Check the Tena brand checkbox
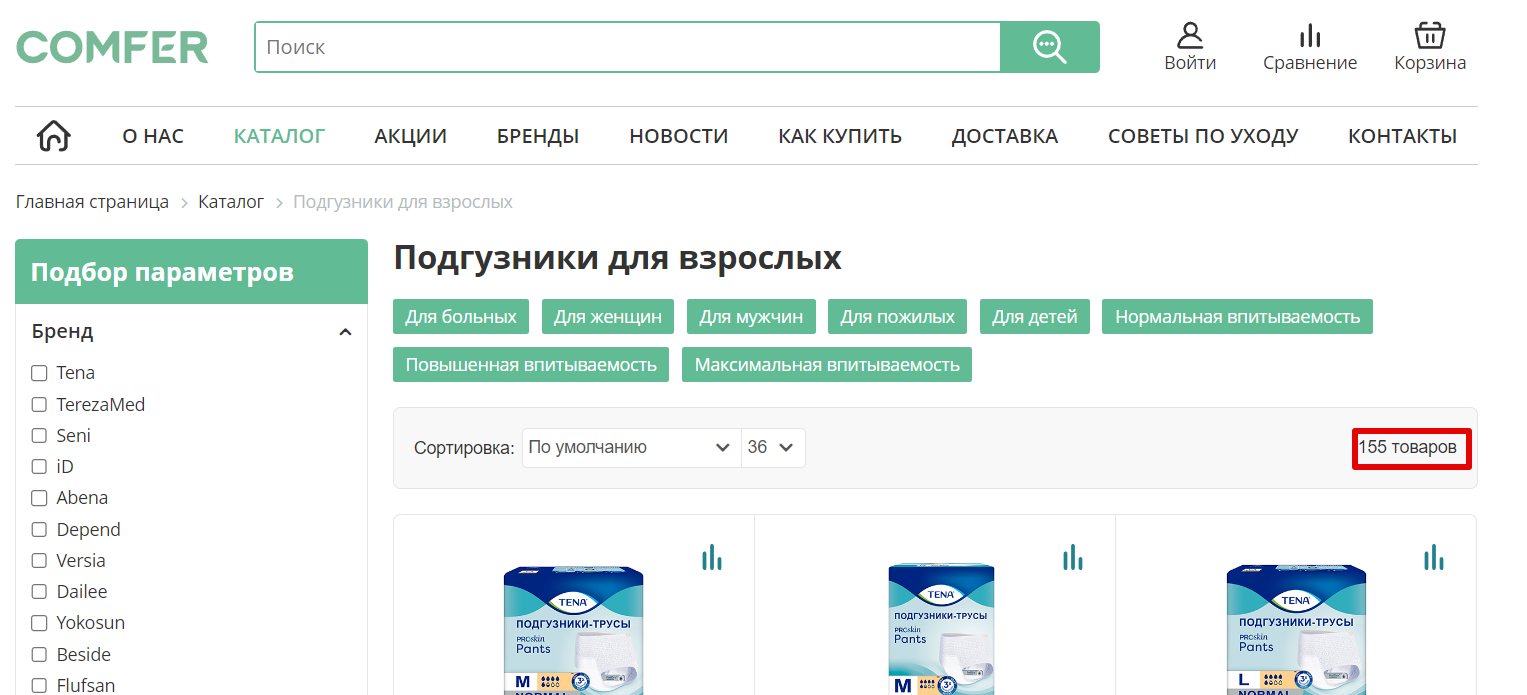1527x695 pixels. tap(39, 373)
